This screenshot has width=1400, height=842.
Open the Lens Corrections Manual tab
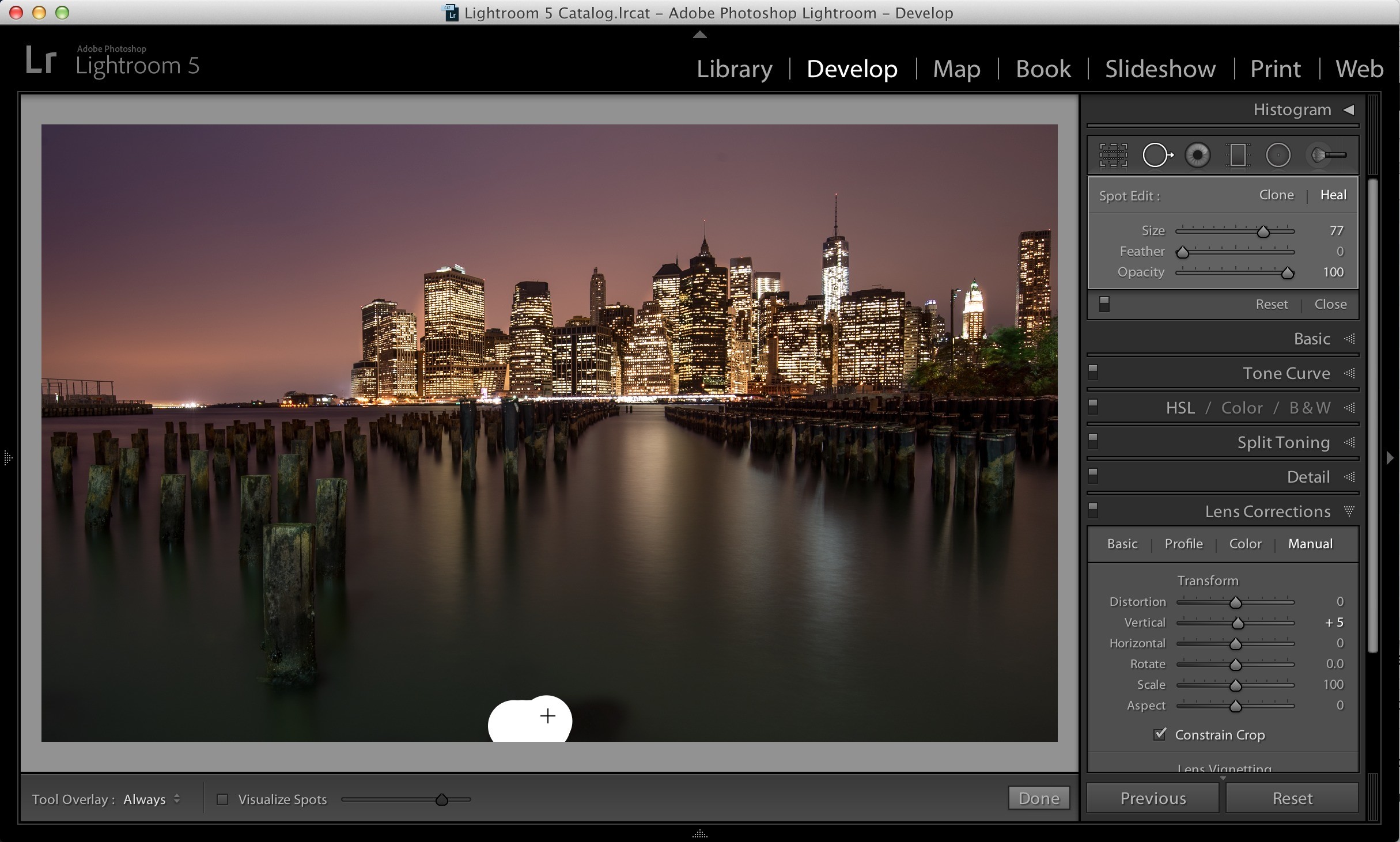(x=1310, y=544)
